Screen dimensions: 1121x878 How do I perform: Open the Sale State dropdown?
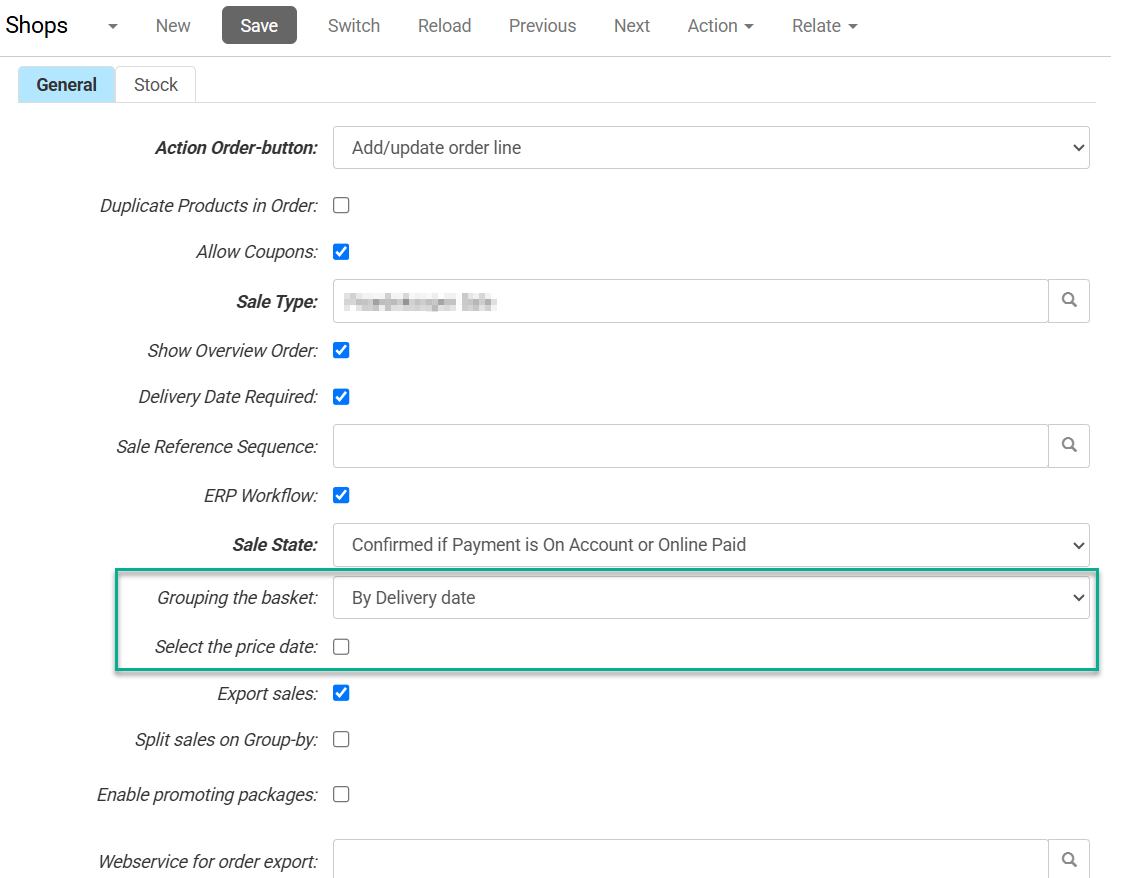coord(710,545)
